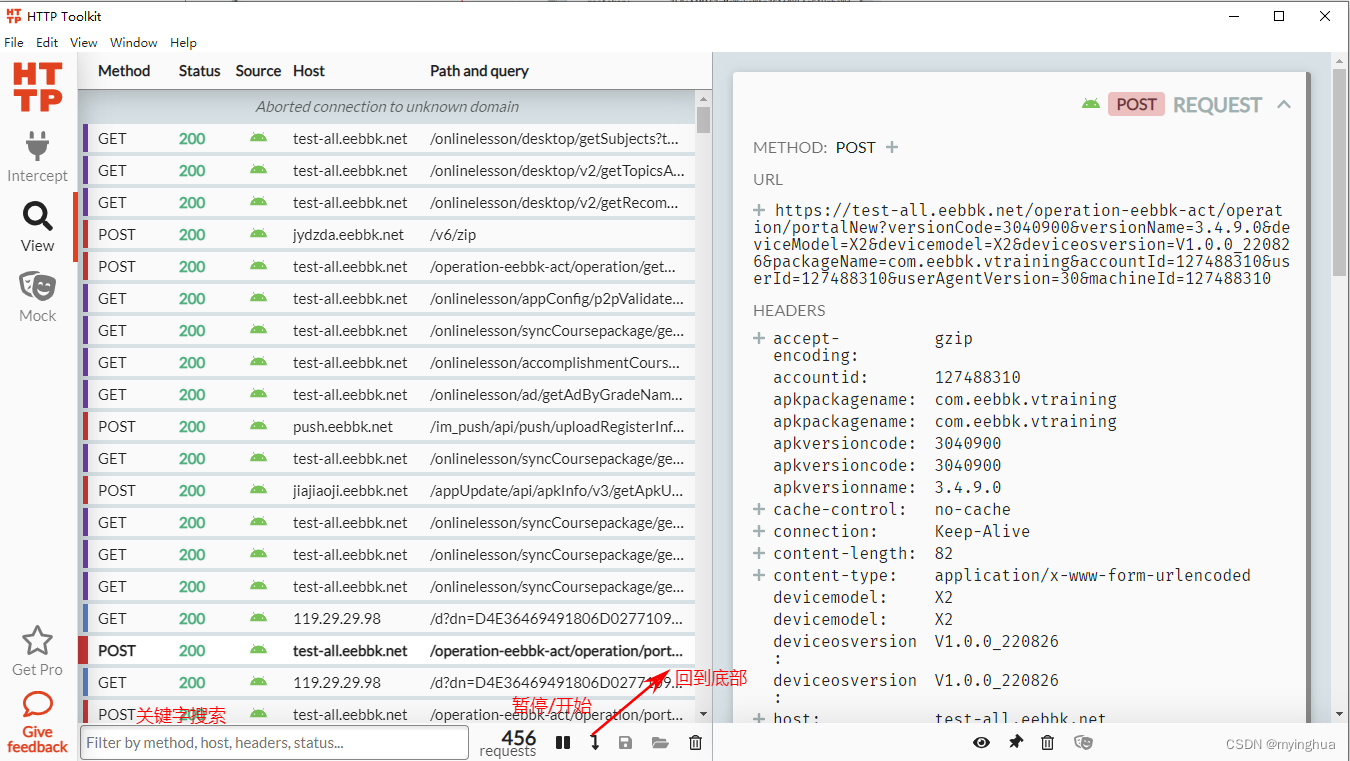Enable auto-scroll to bottom of list
The image size is (1350, 761).
tap(594, 743)
